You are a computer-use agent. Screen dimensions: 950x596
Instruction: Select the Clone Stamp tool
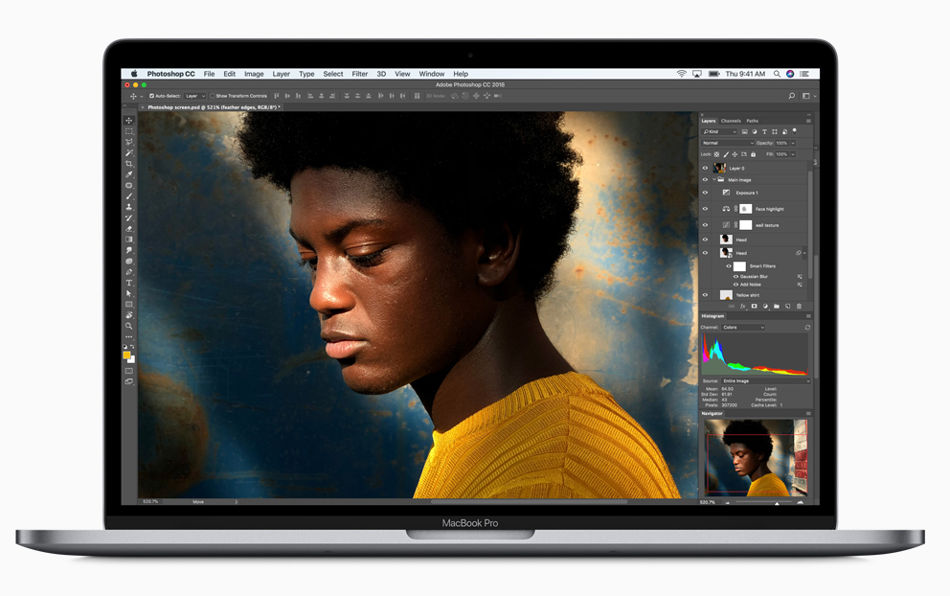pos(128,207)
